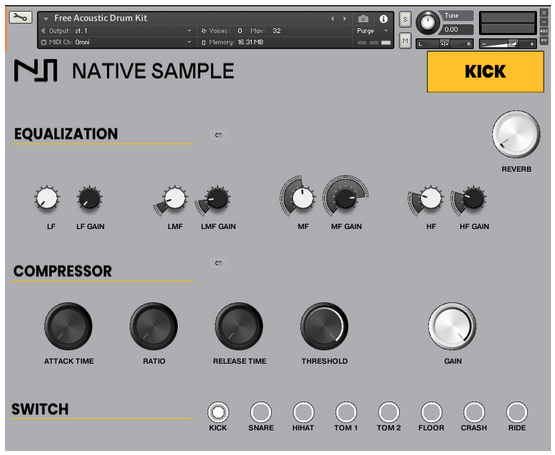Open the AUX sends icon
This screenshot has height=455, width=555.
544,32
